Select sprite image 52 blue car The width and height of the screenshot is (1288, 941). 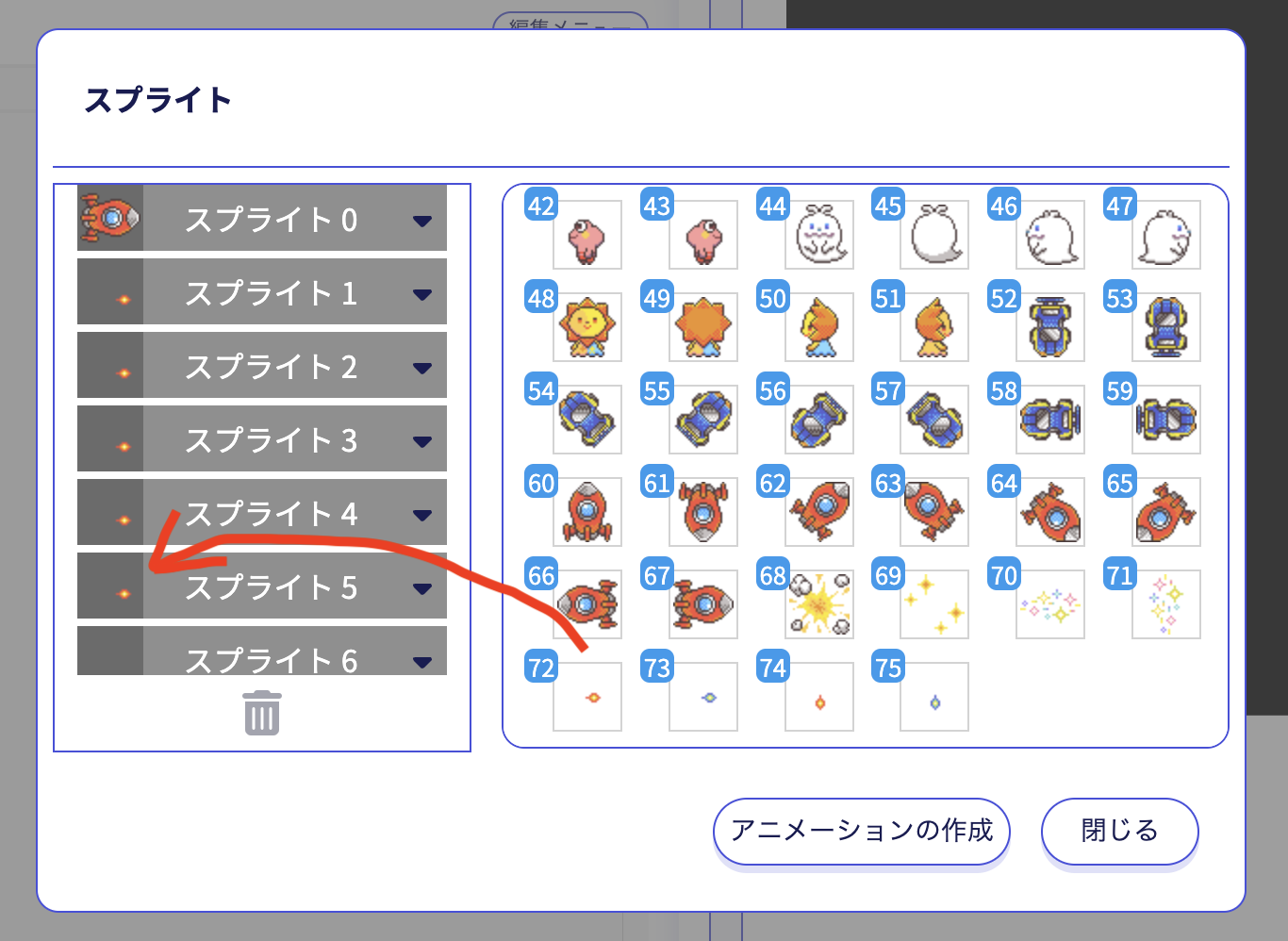tap(1050, 327)
